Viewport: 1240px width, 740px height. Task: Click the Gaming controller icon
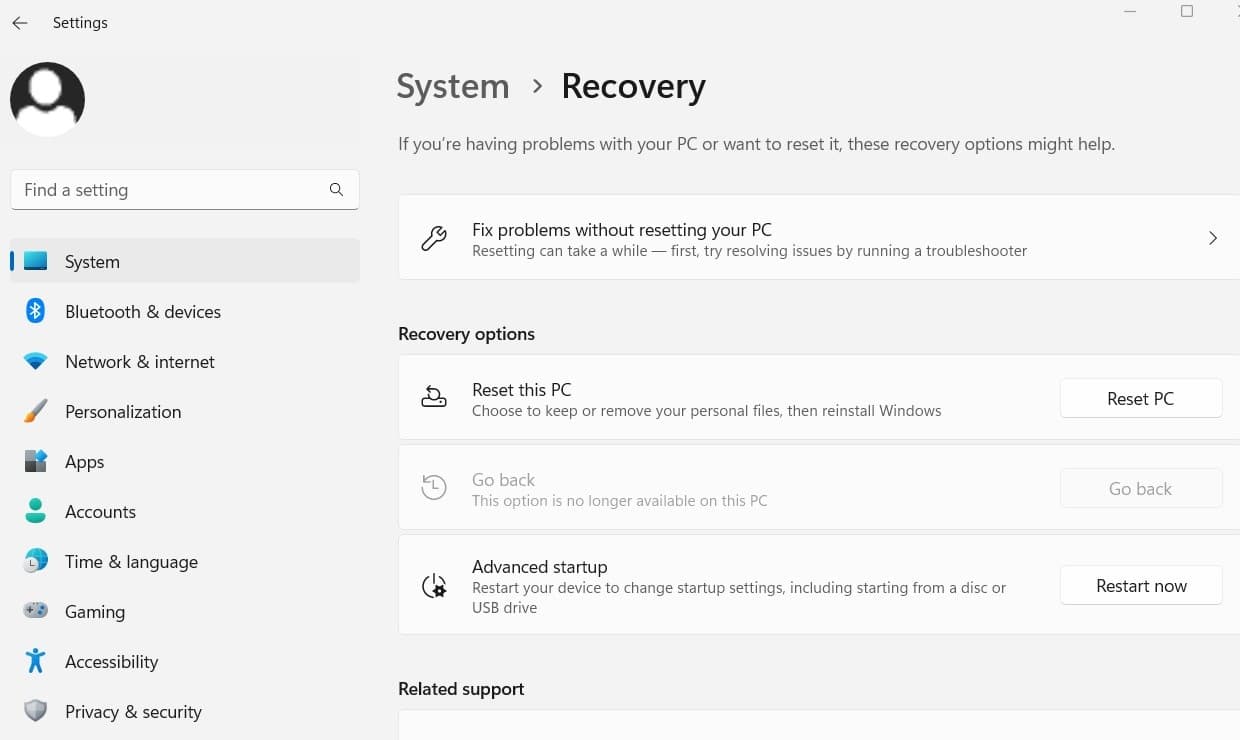pyautogui.click(x=36, y=611)
